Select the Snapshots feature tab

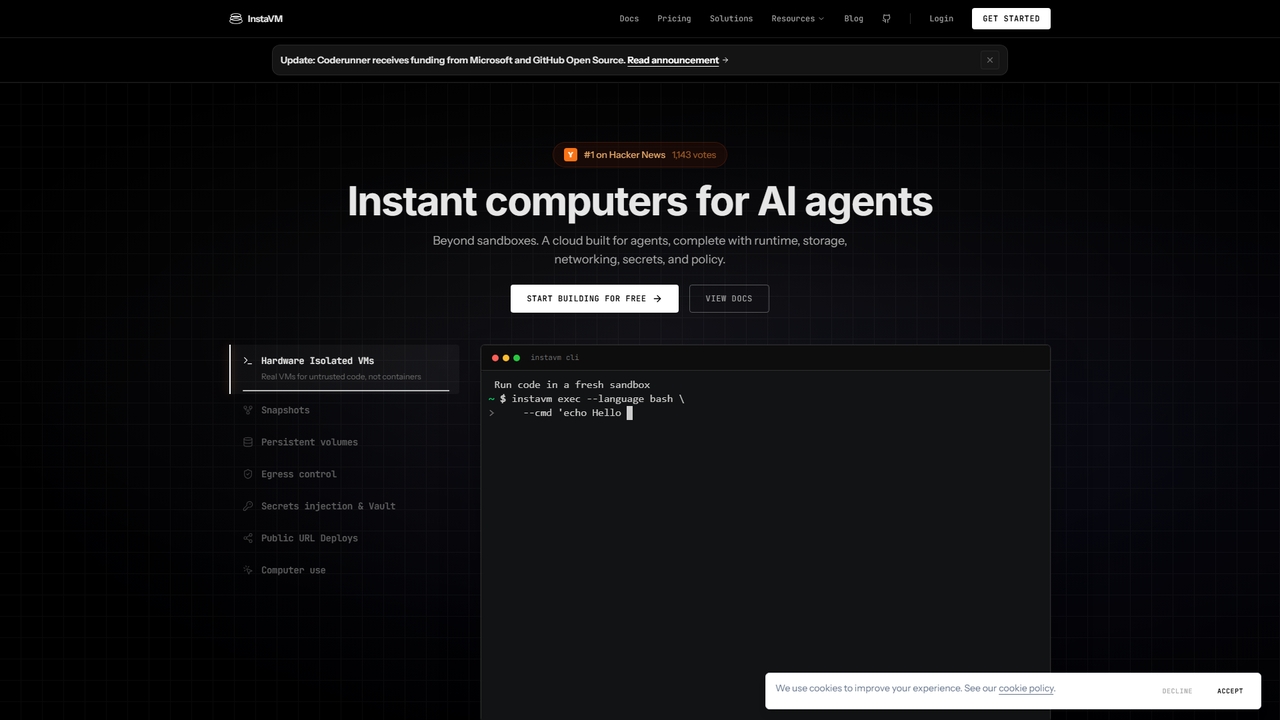tap(344, 410)
